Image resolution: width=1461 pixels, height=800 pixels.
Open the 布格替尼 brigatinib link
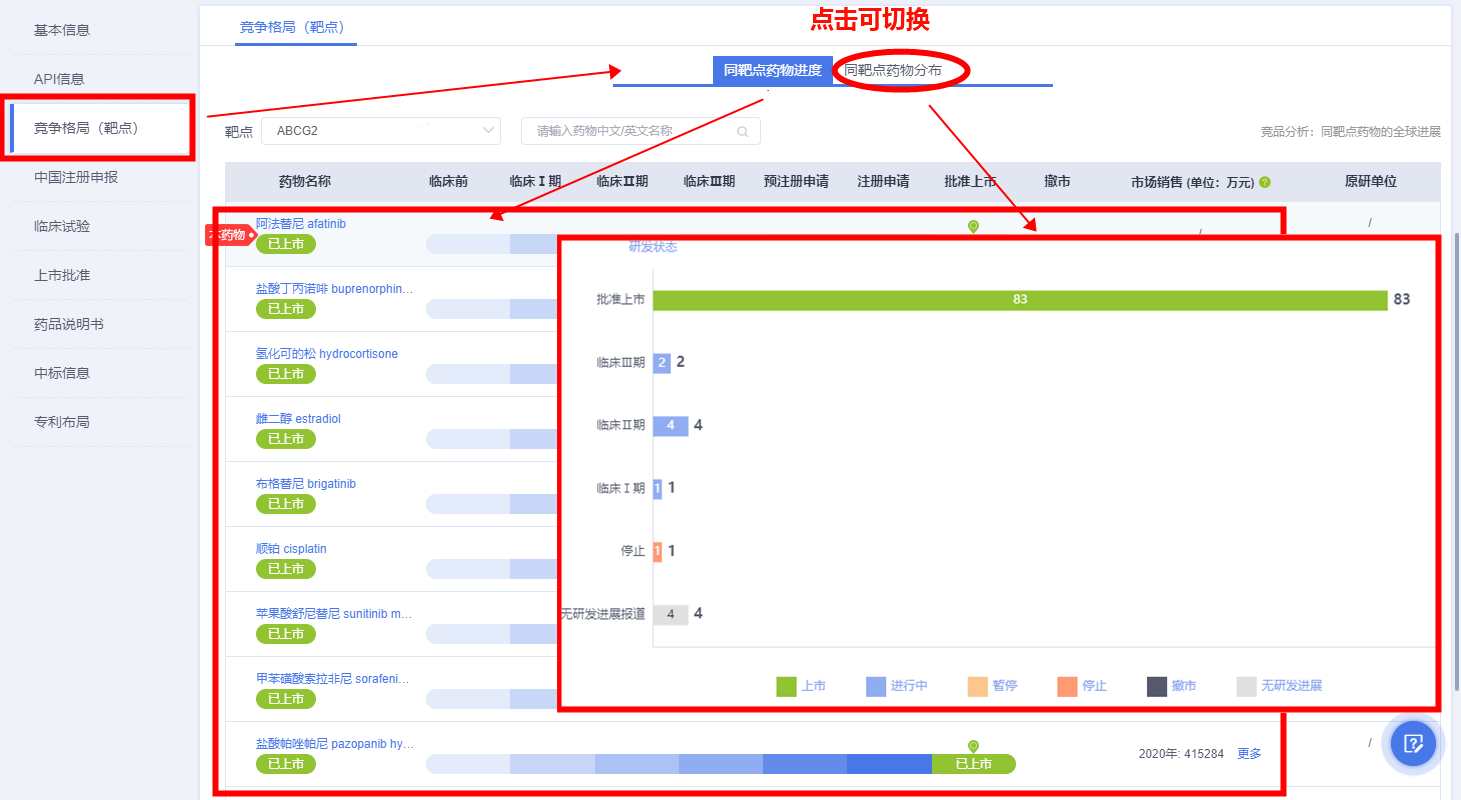(x=306, y=484)
